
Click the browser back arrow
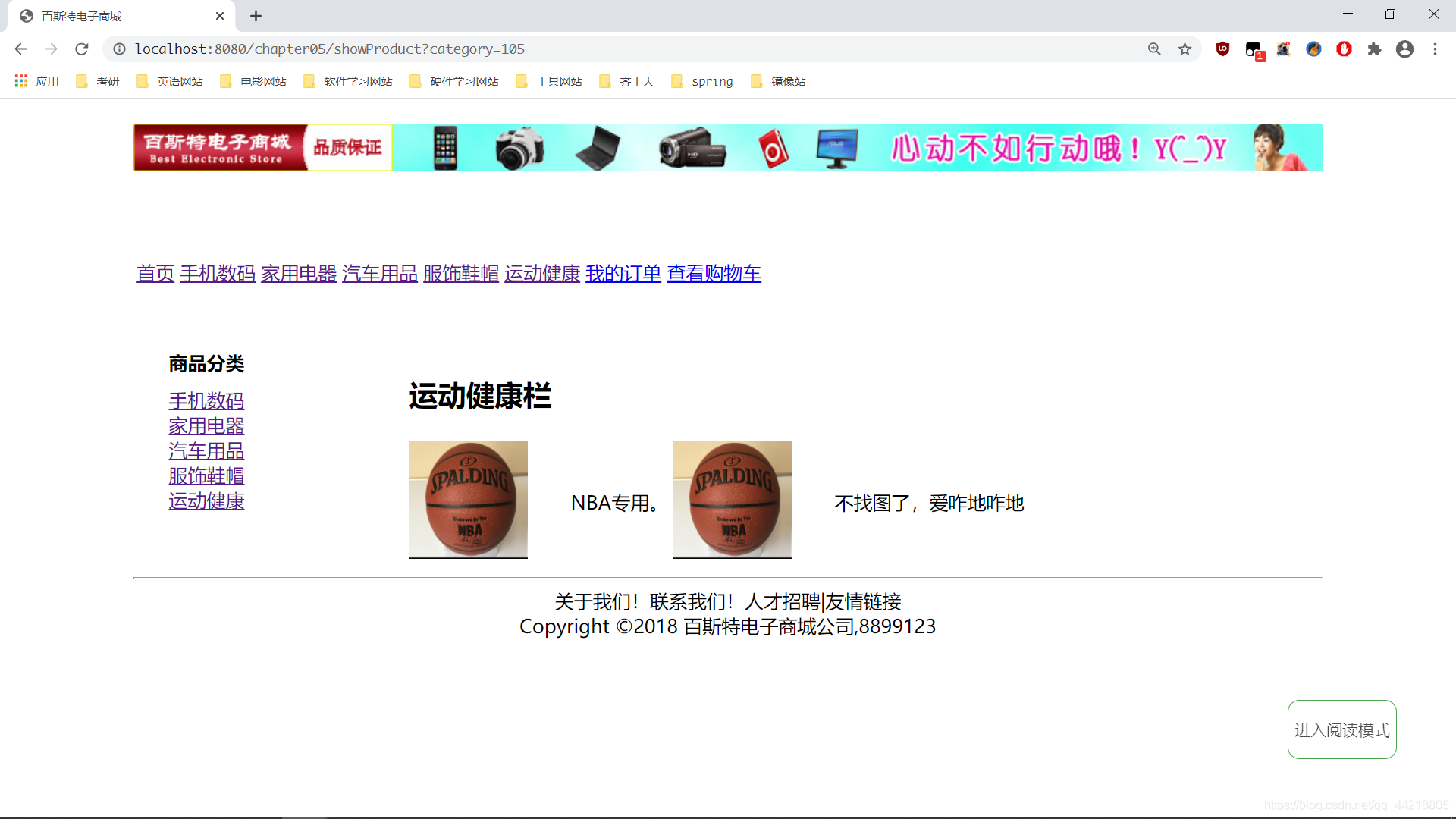tap(20, 49)
